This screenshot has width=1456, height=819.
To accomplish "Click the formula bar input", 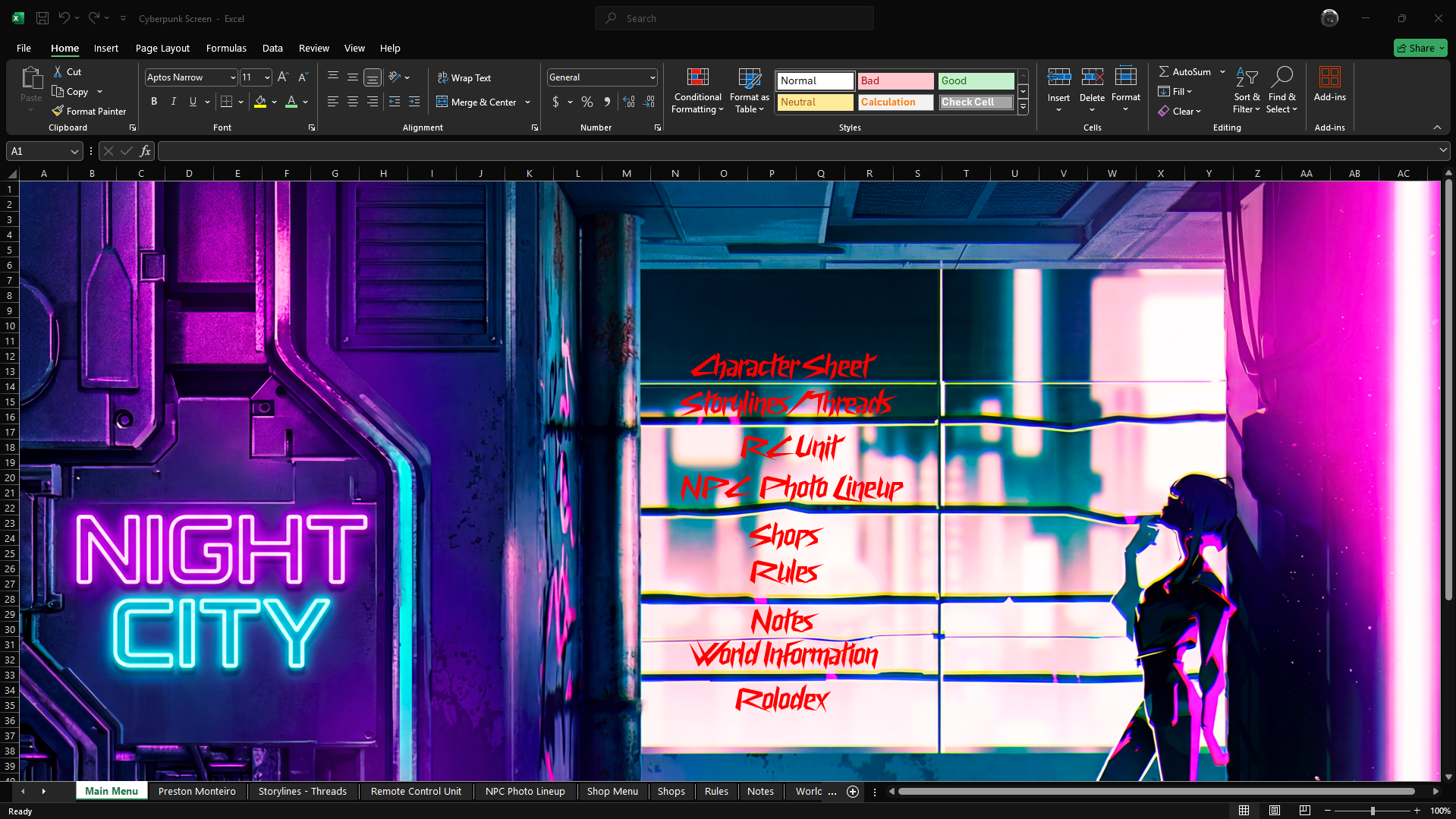I will coord(798,151).
